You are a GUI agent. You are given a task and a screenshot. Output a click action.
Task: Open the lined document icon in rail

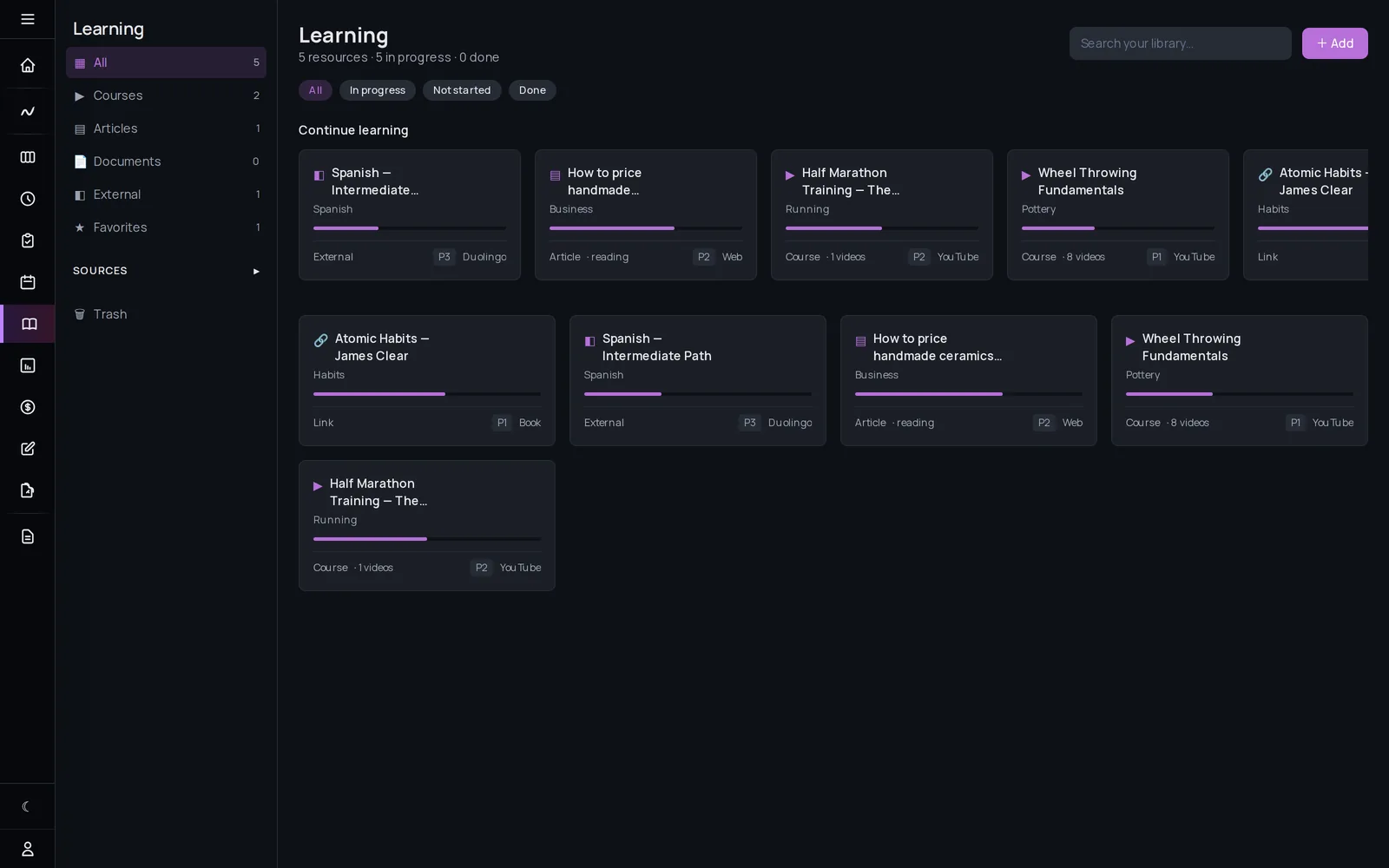pos(28,536)
